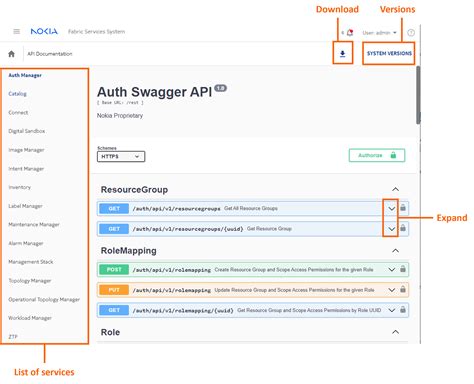Open the User admin dropdown
Viewport: 474px width, 384px height.
[x=379, y=33]
